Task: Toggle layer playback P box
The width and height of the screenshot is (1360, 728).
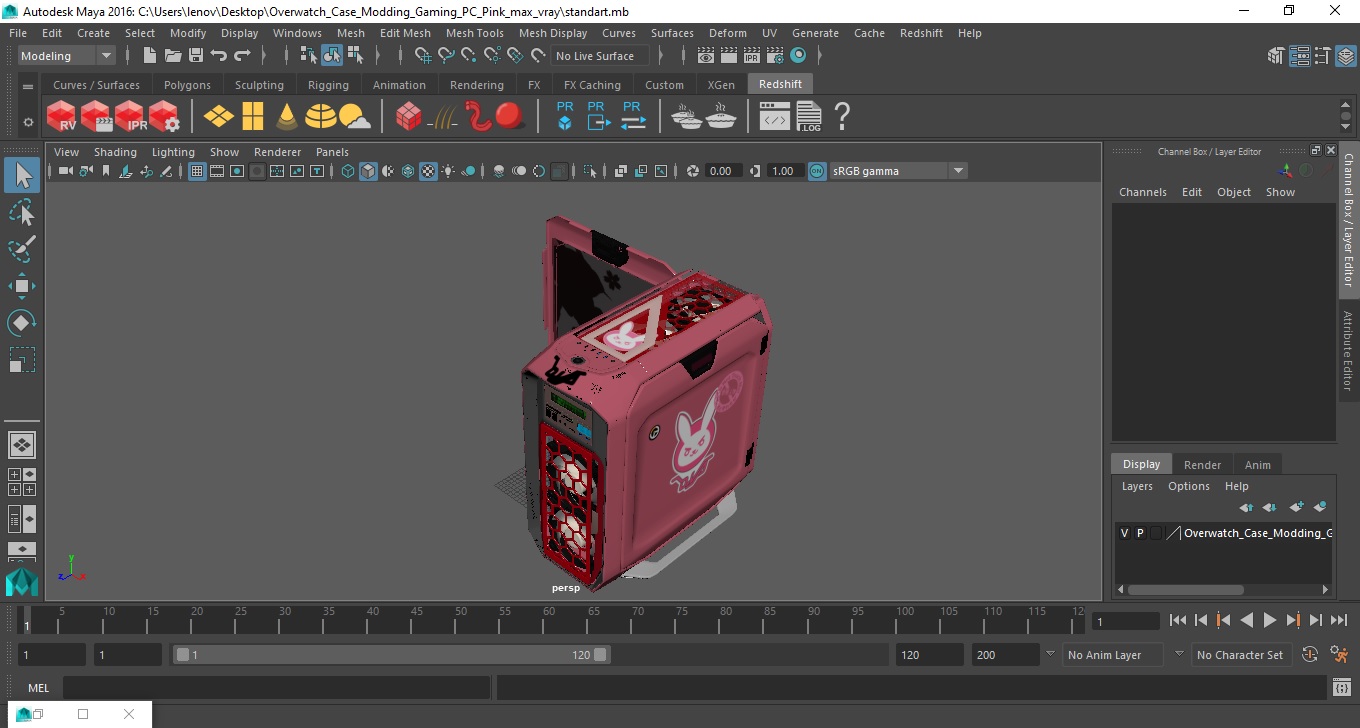Action: click(x=1140, y=533)
